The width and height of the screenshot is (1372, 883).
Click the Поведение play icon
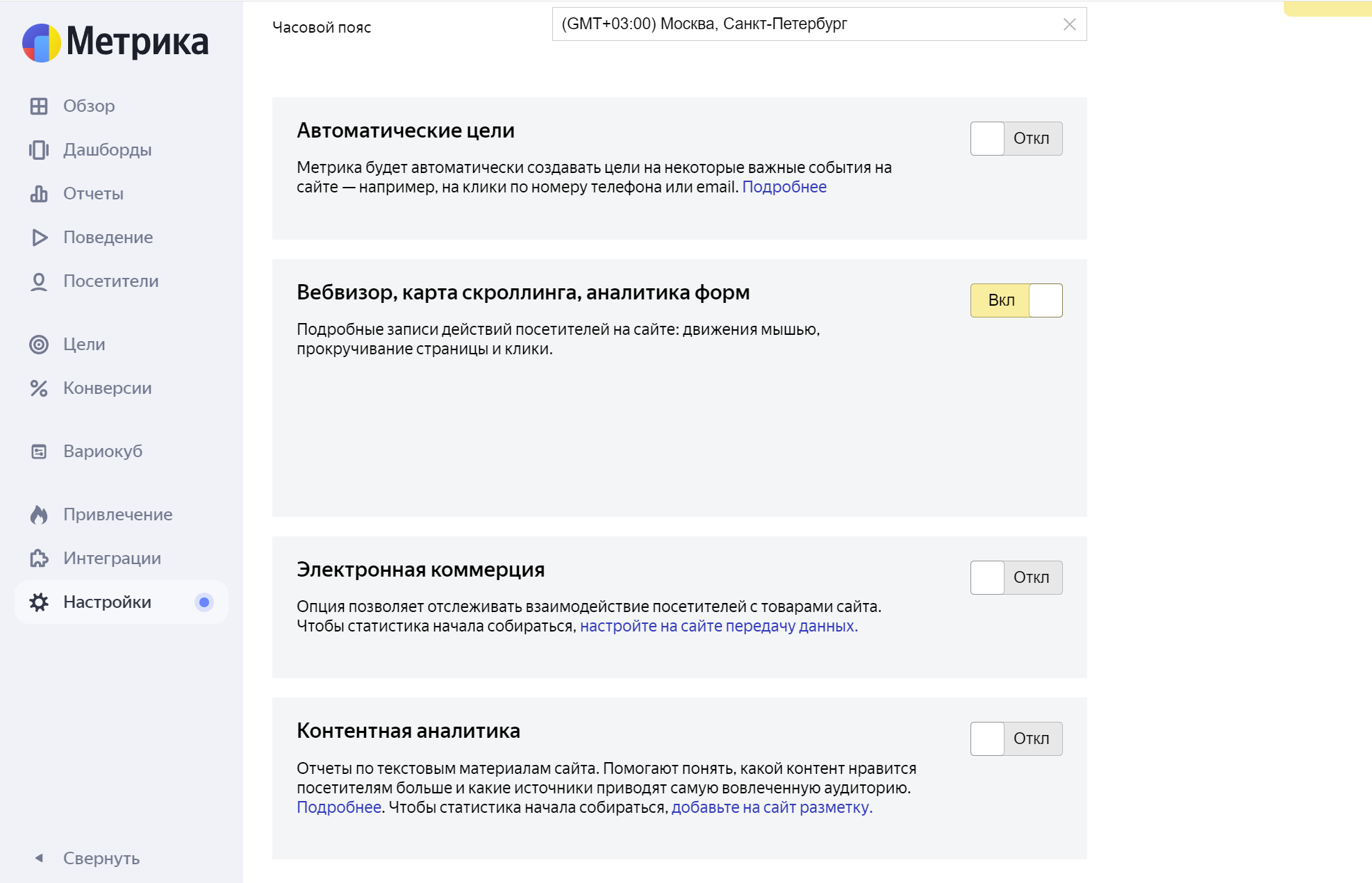pos(40,238)
